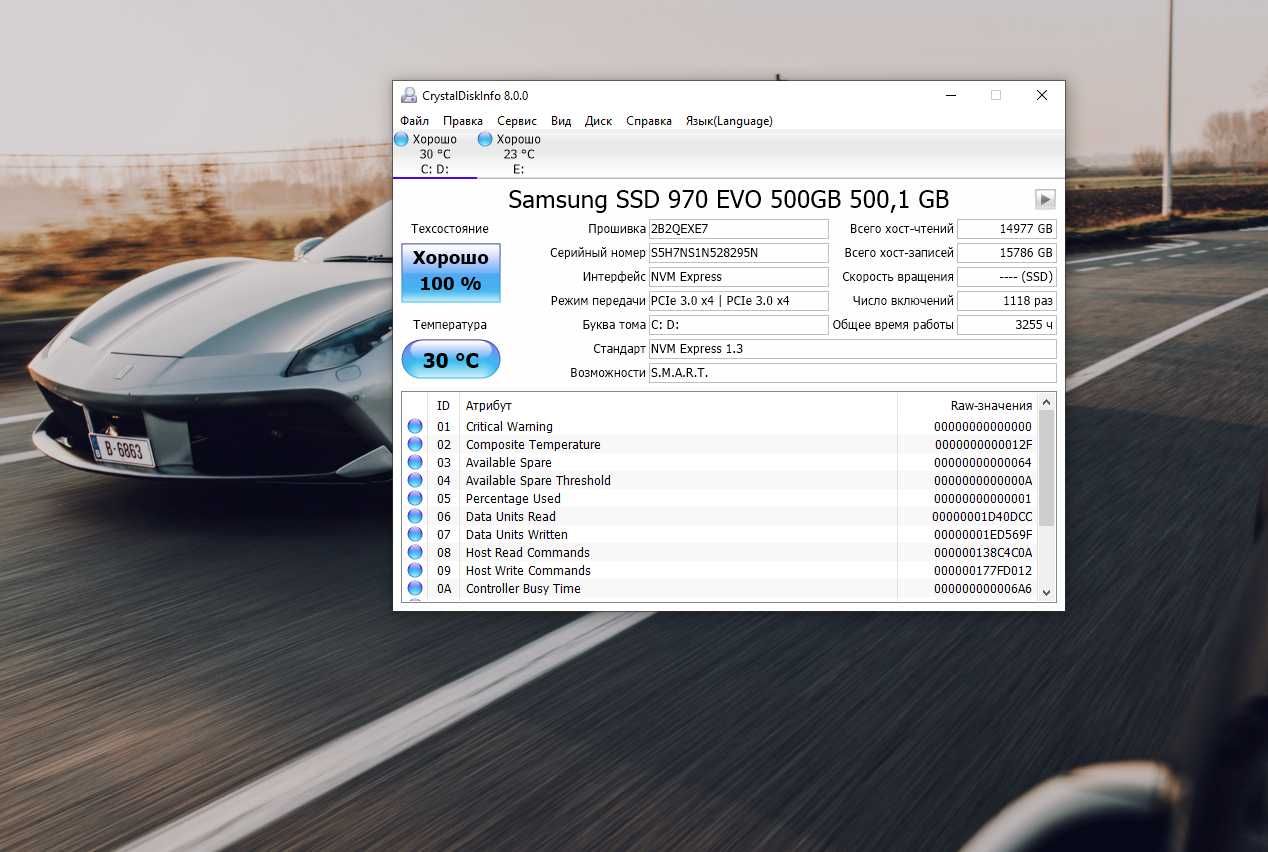Viewport: 1268px width, 852px height.
Task: Click status orb for Critical Warning row
Action: 415,427
